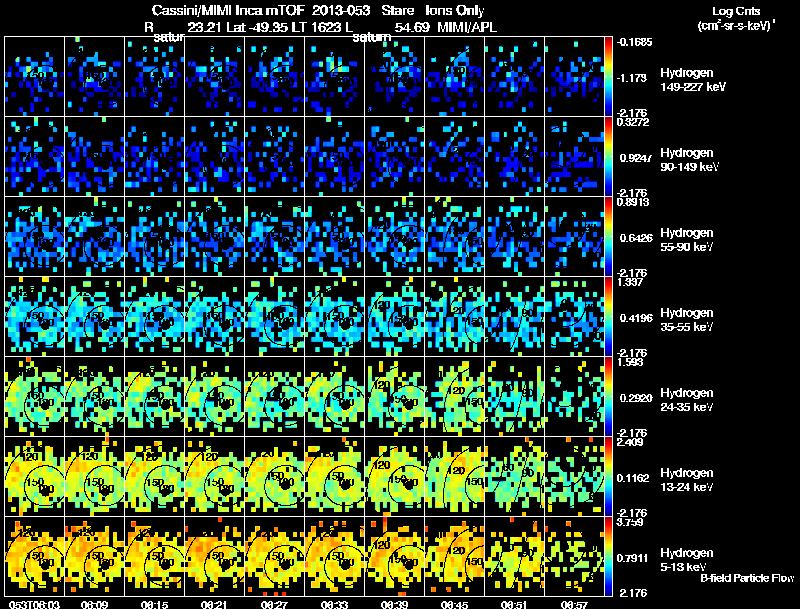Open the 149-227 keV panel at 06:33
The image size is (800, 609).
[334, 77]
